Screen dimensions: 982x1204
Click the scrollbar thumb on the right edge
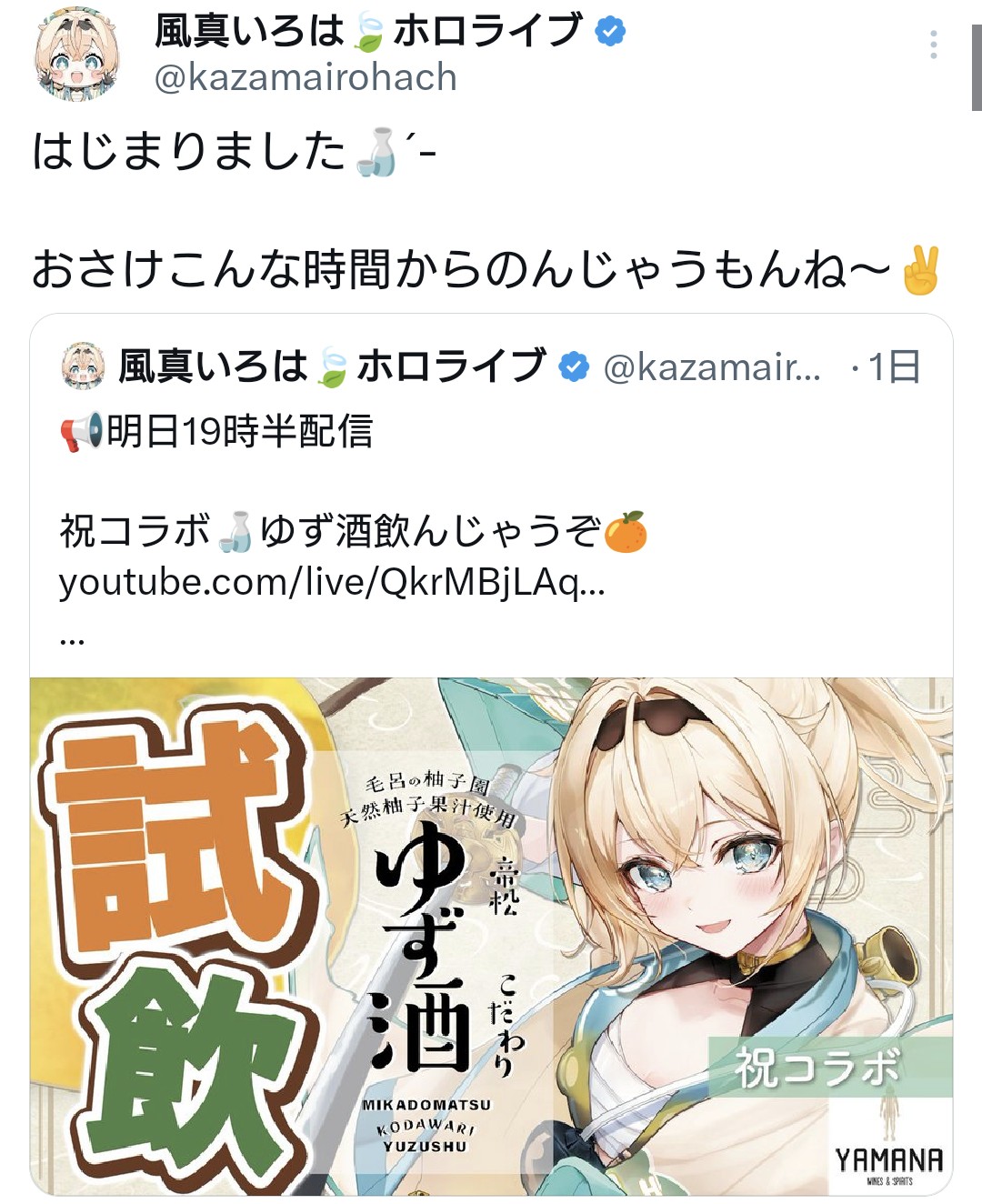coord(977,68)
